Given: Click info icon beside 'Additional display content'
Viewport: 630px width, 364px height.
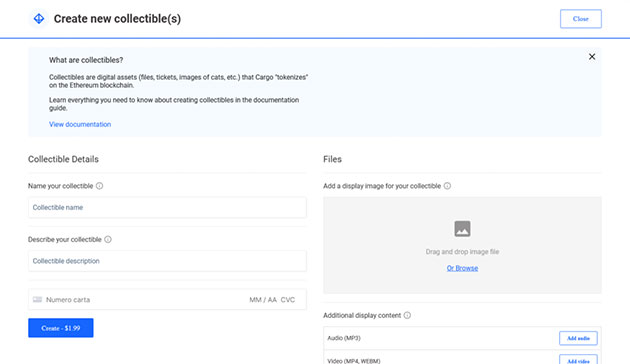Looking at the screenshot, I should pyautogui.click(x=407, y=315).
